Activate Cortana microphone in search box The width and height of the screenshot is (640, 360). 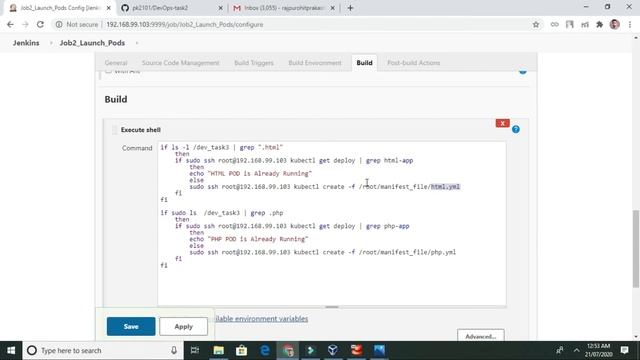(x=174, y=350)
